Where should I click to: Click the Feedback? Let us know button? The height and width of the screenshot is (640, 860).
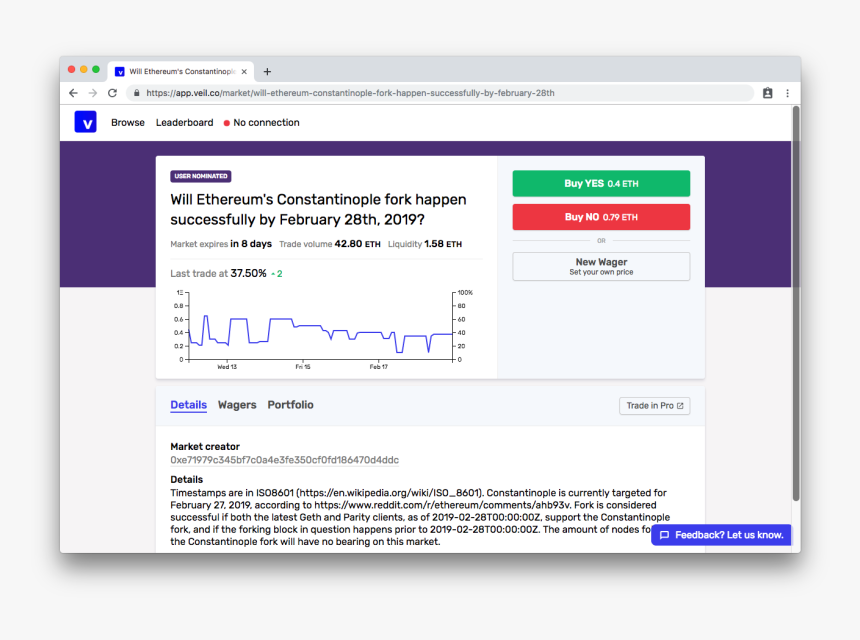721,535
